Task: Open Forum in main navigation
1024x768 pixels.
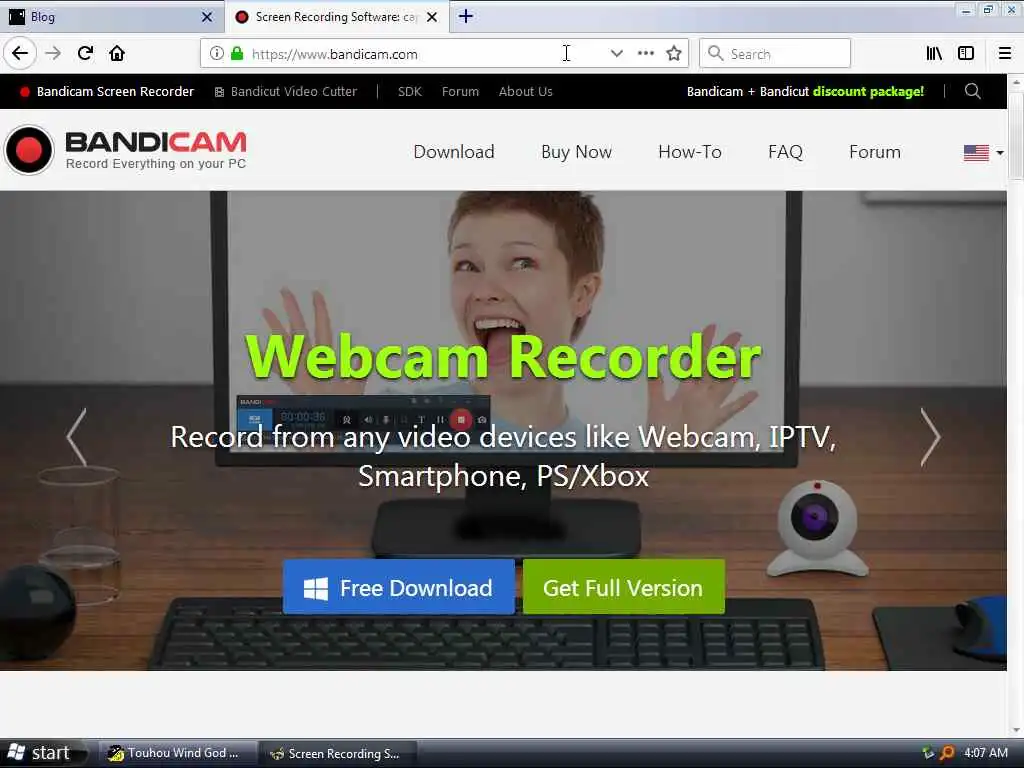Action: (874, 152)
